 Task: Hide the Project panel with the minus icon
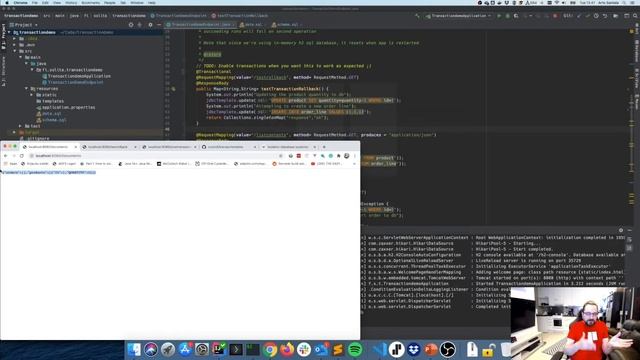click(159, 25)
